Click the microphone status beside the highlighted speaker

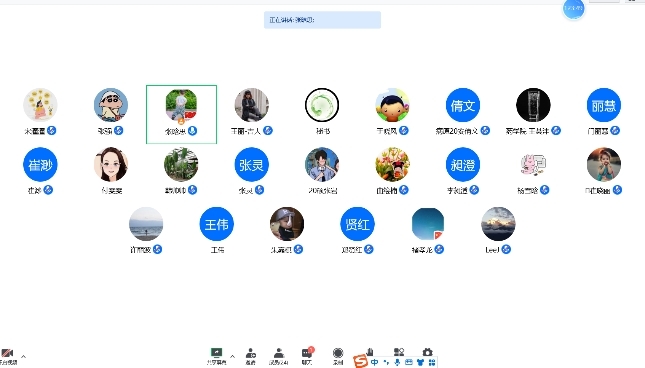pyautogui.click(x=192, y=131)
